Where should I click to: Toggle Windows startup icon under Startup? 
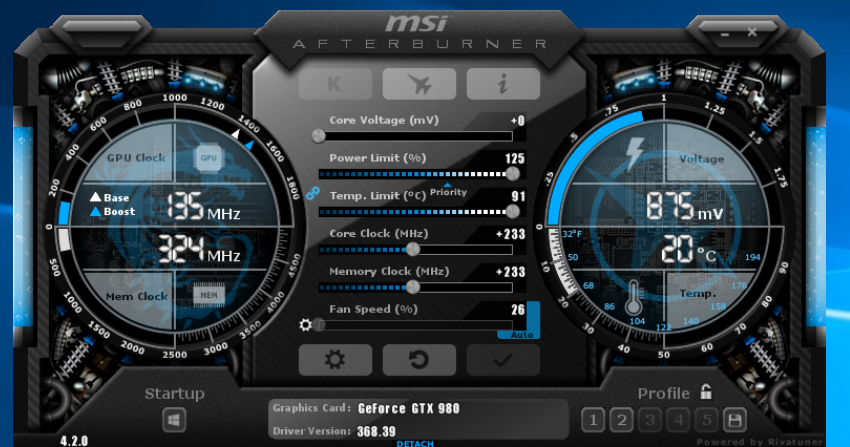[x=174, y=420]
